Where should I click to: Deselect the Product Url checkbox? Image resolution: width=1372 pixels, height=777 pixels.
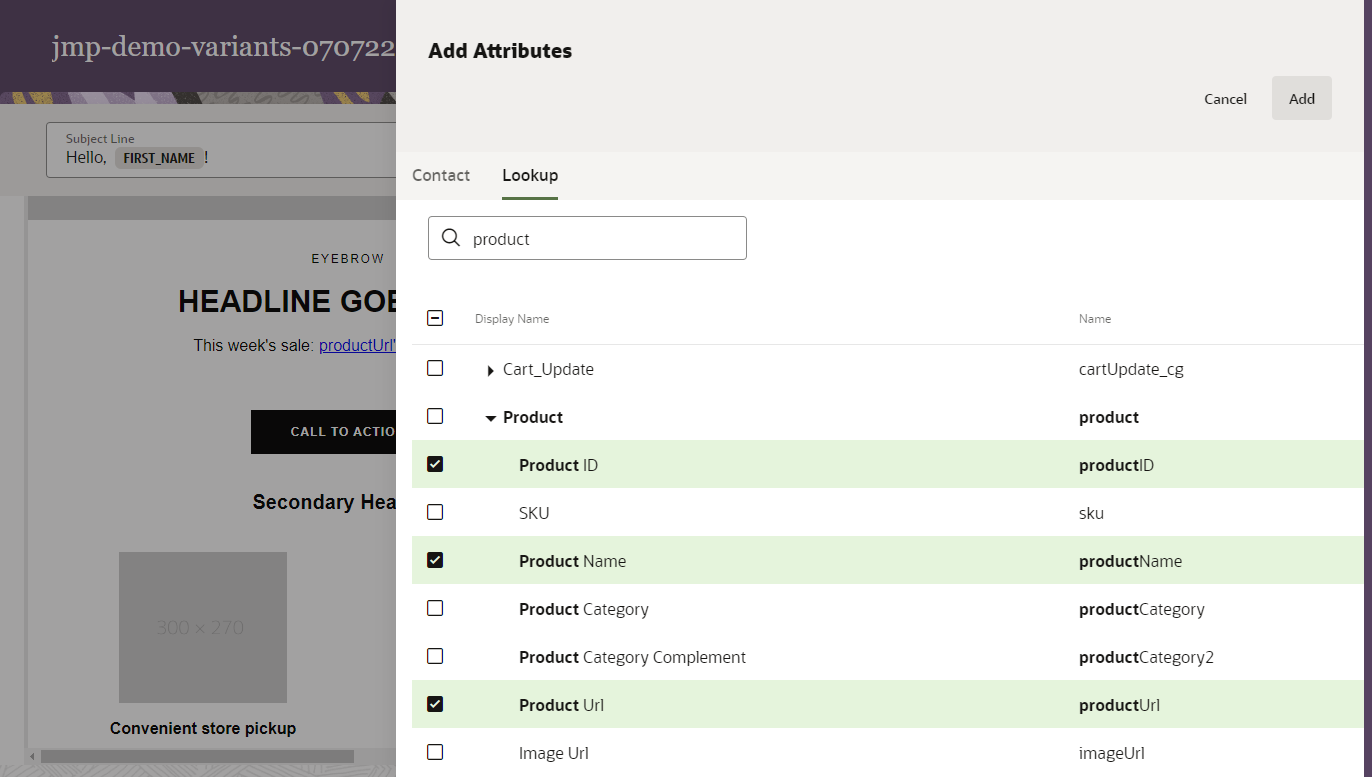pos(435,704)
